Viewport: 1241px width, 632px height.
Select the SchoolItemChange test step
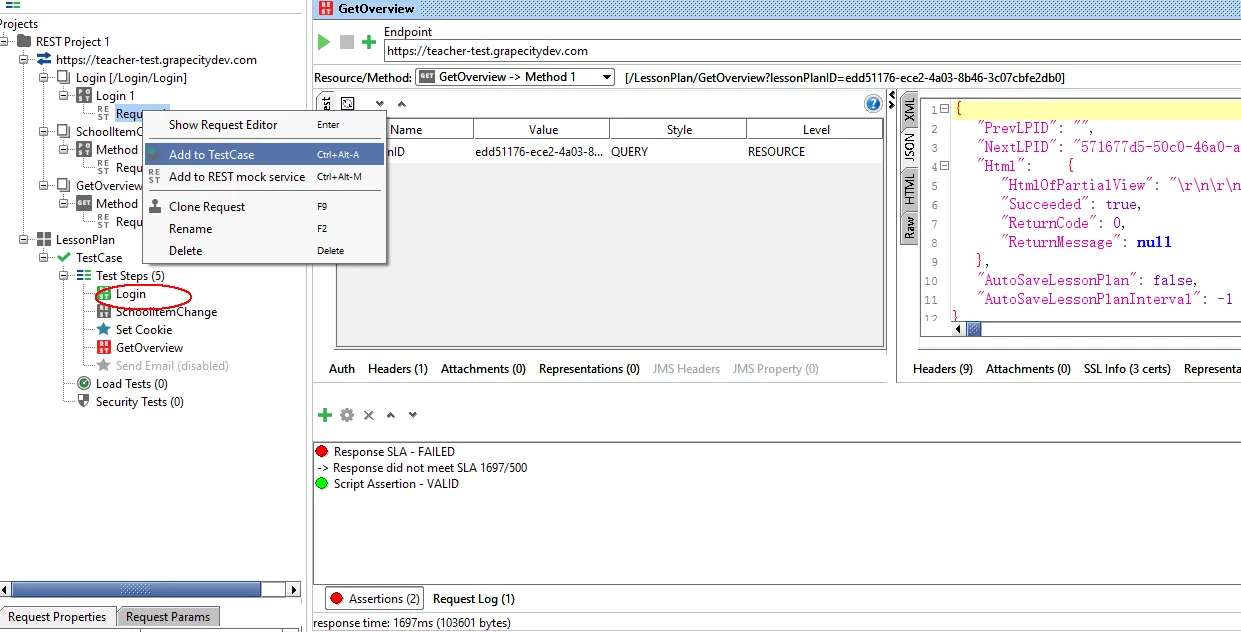(166, 312)
